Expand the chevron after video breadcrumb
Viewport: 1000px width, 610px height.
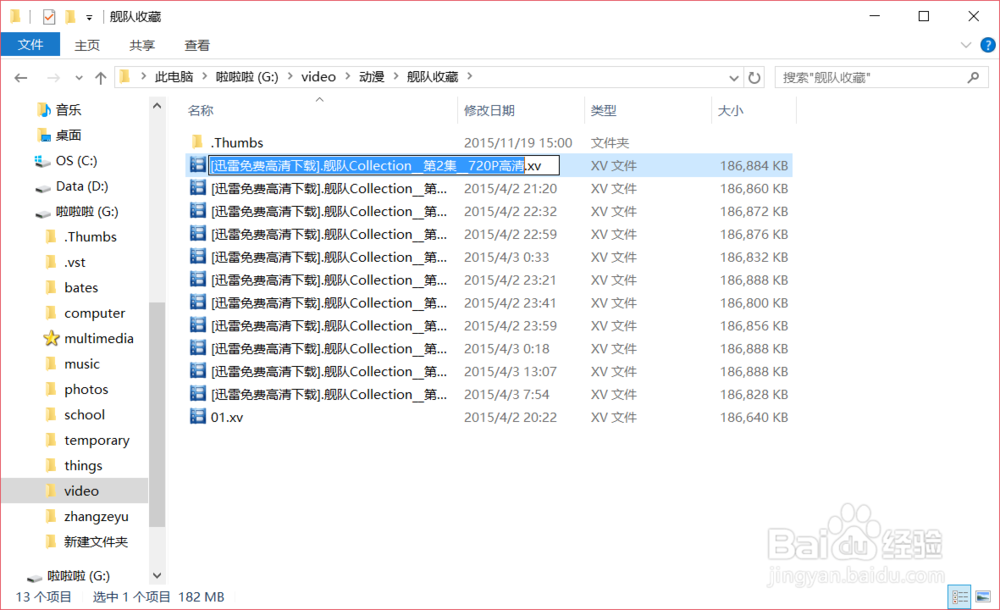click(x=348, y=77)
